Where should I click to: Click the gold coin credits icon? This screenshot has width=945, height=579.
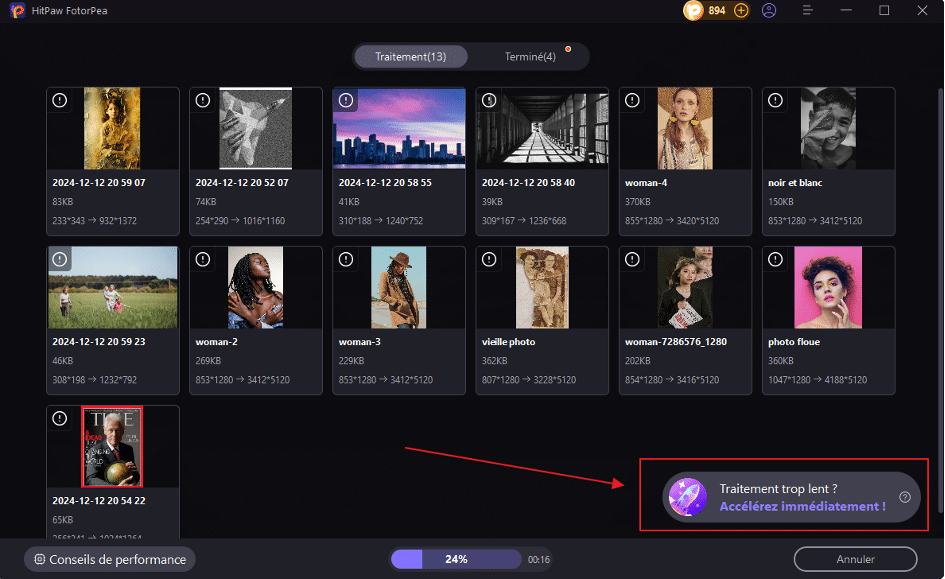point(694,10)
